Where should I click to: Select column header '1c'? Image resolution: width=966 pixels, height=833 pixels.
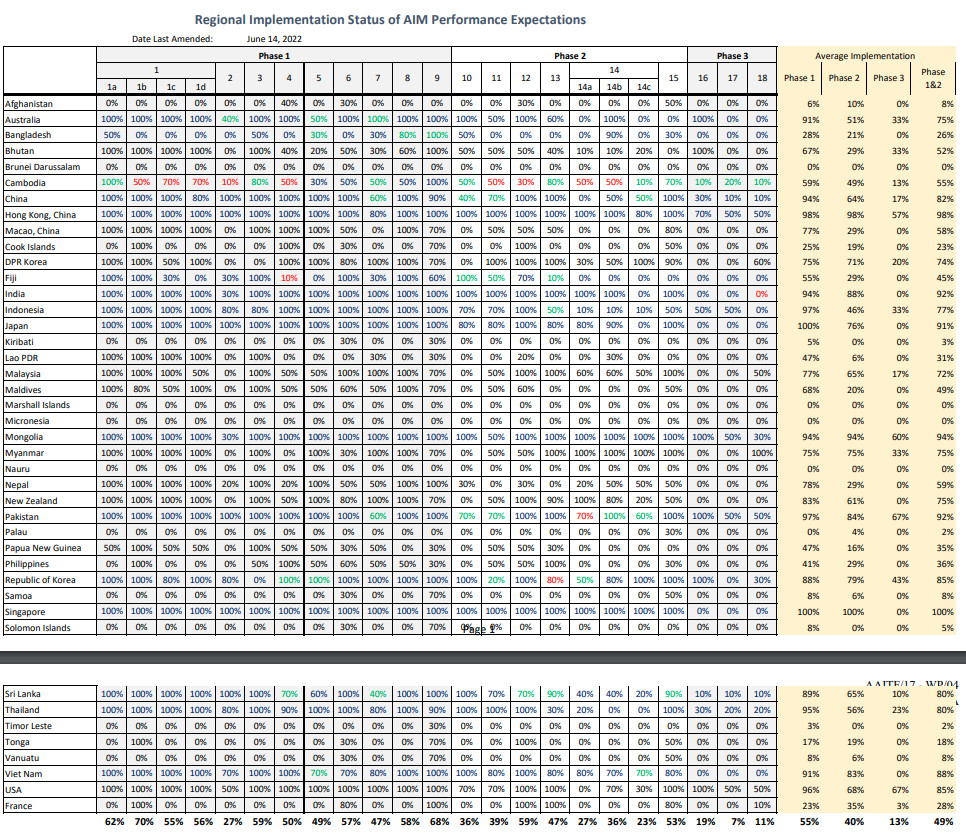point(171,87)
